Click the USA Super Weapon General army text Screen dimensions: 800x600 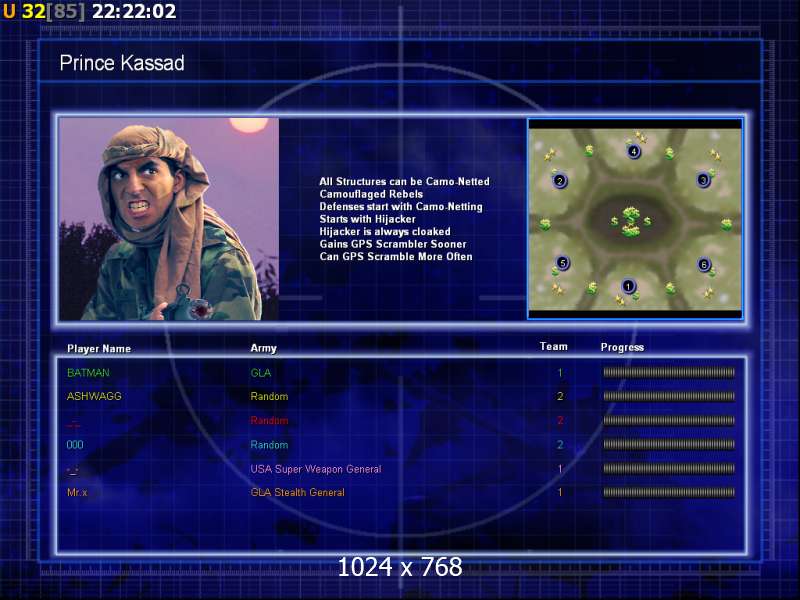316,469
